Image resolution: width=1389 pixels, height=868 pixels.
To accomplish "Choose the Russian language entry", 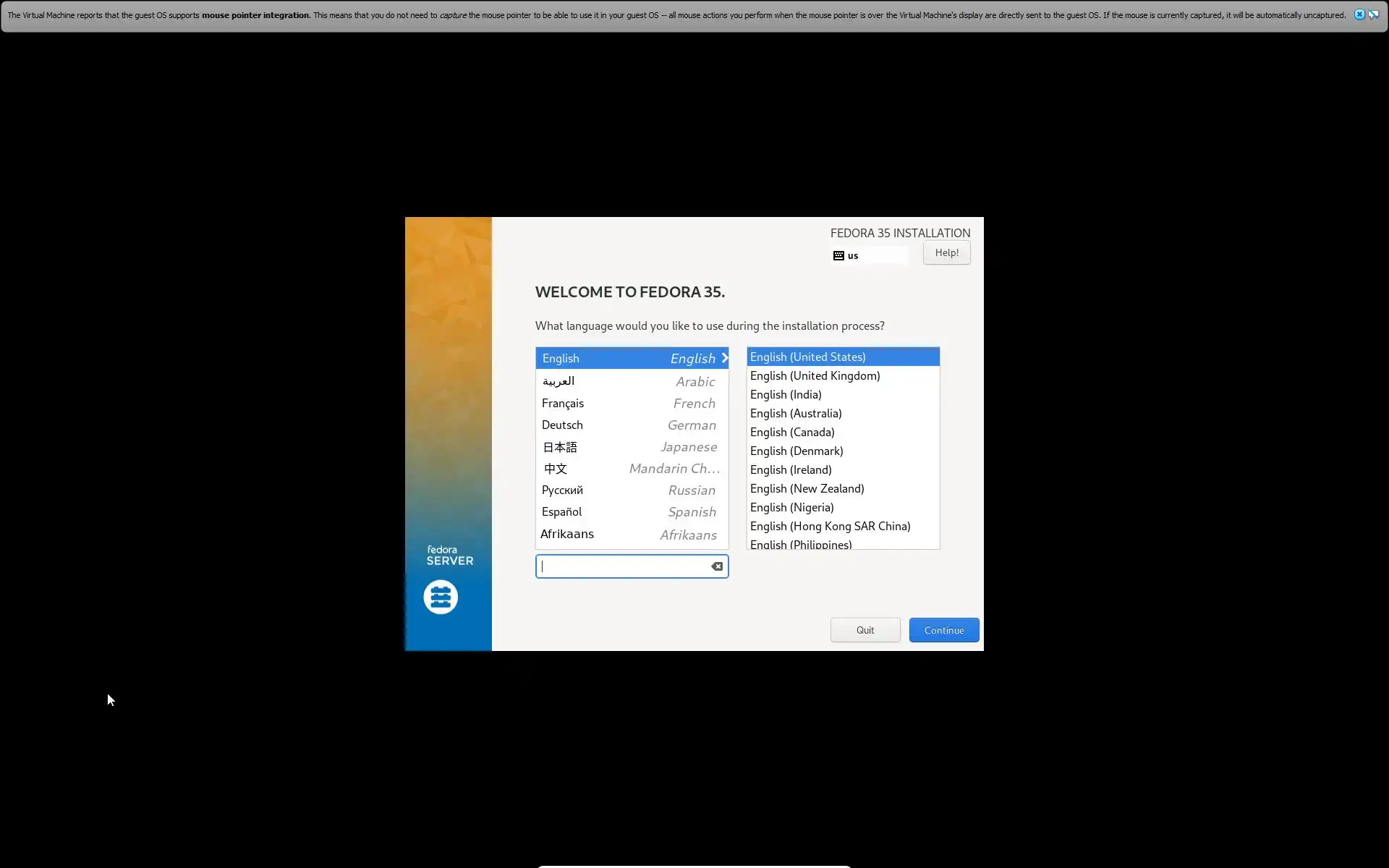I will pyautogui.click(x=631, y=490).
